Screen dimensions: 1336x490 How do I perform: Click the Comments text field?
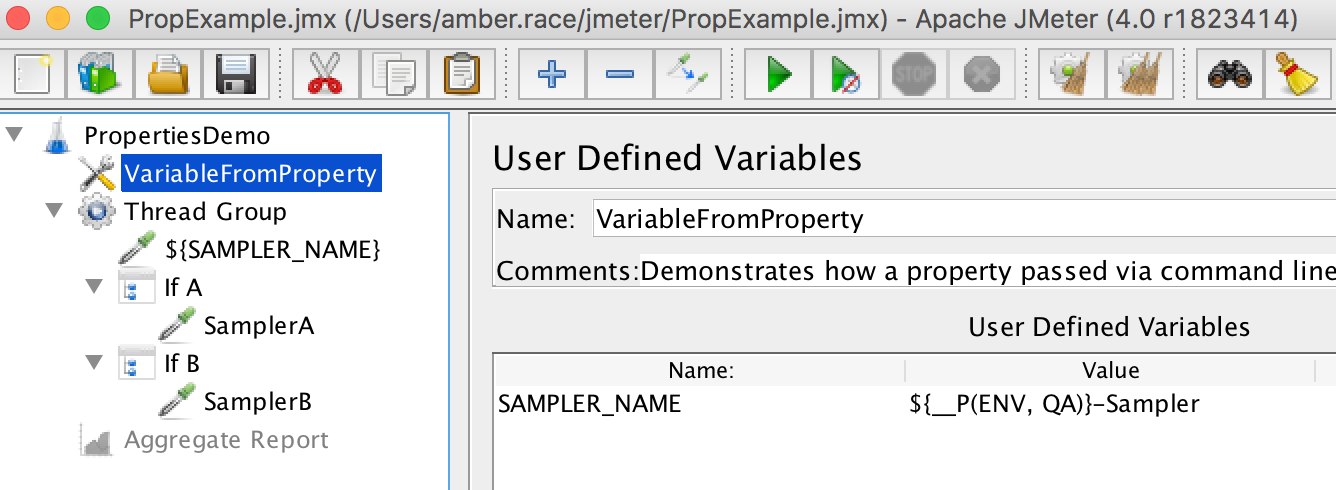tap(988, 271)
